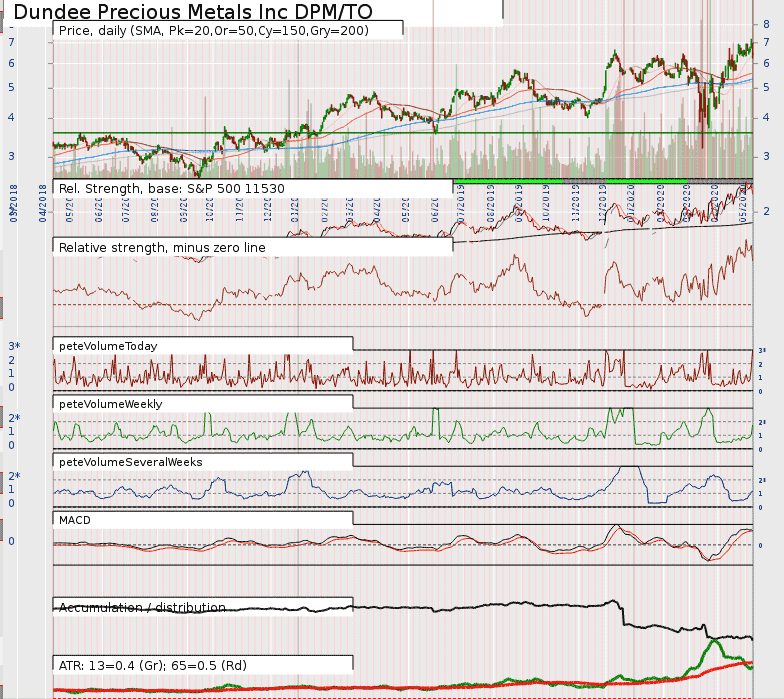
Task: Click the 3* value on peteVolumeToday axis
Action: tap(14, 346)
